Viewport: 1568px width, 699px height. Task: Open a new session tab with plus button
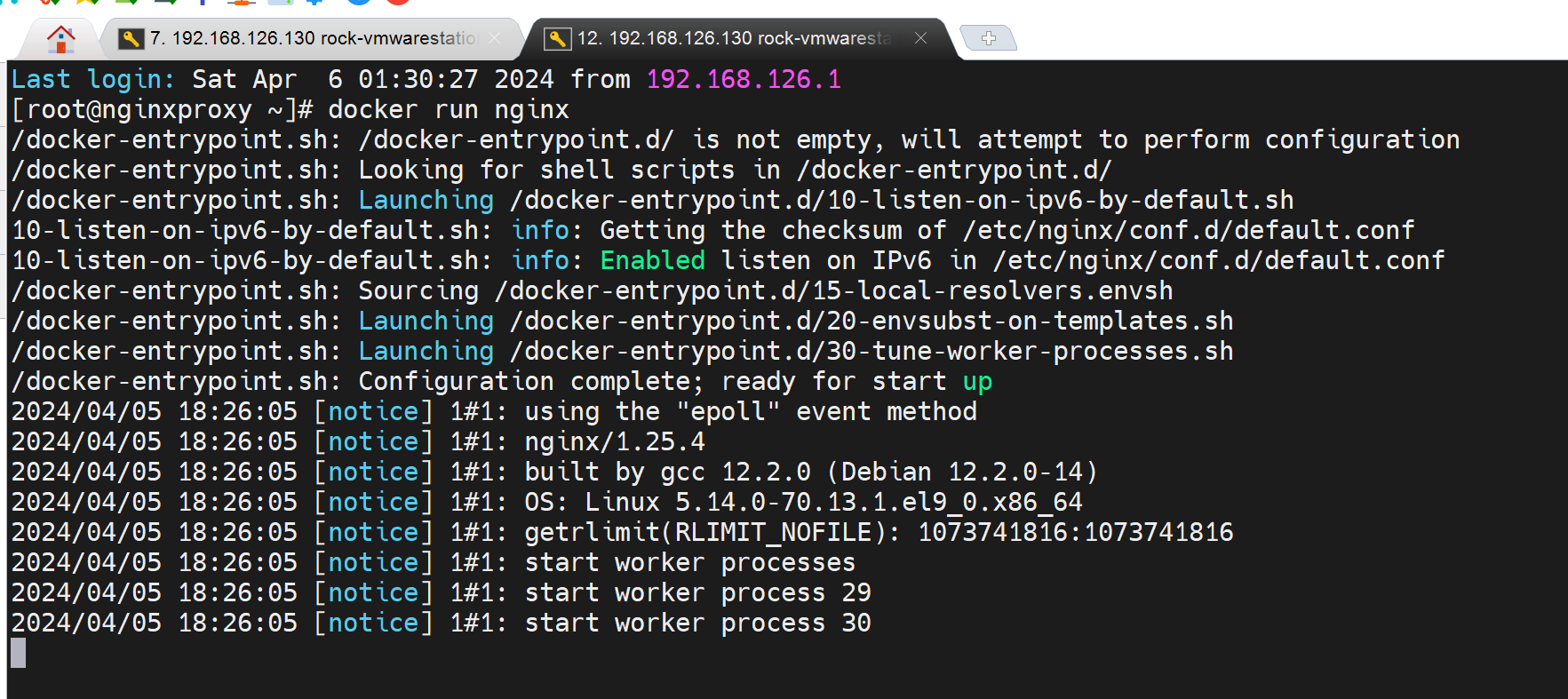click(988, 38)
